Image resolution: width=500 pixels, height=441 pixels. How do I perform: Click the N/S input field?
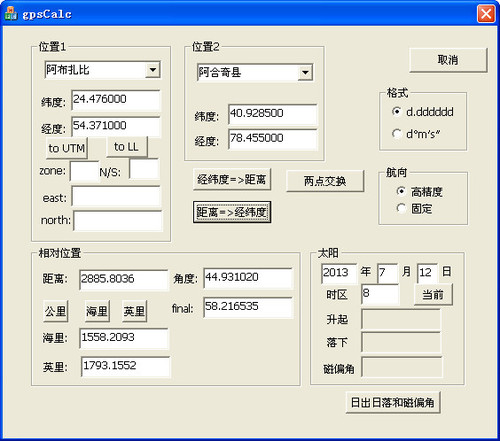pyautogui.click(x=145, y=169)
